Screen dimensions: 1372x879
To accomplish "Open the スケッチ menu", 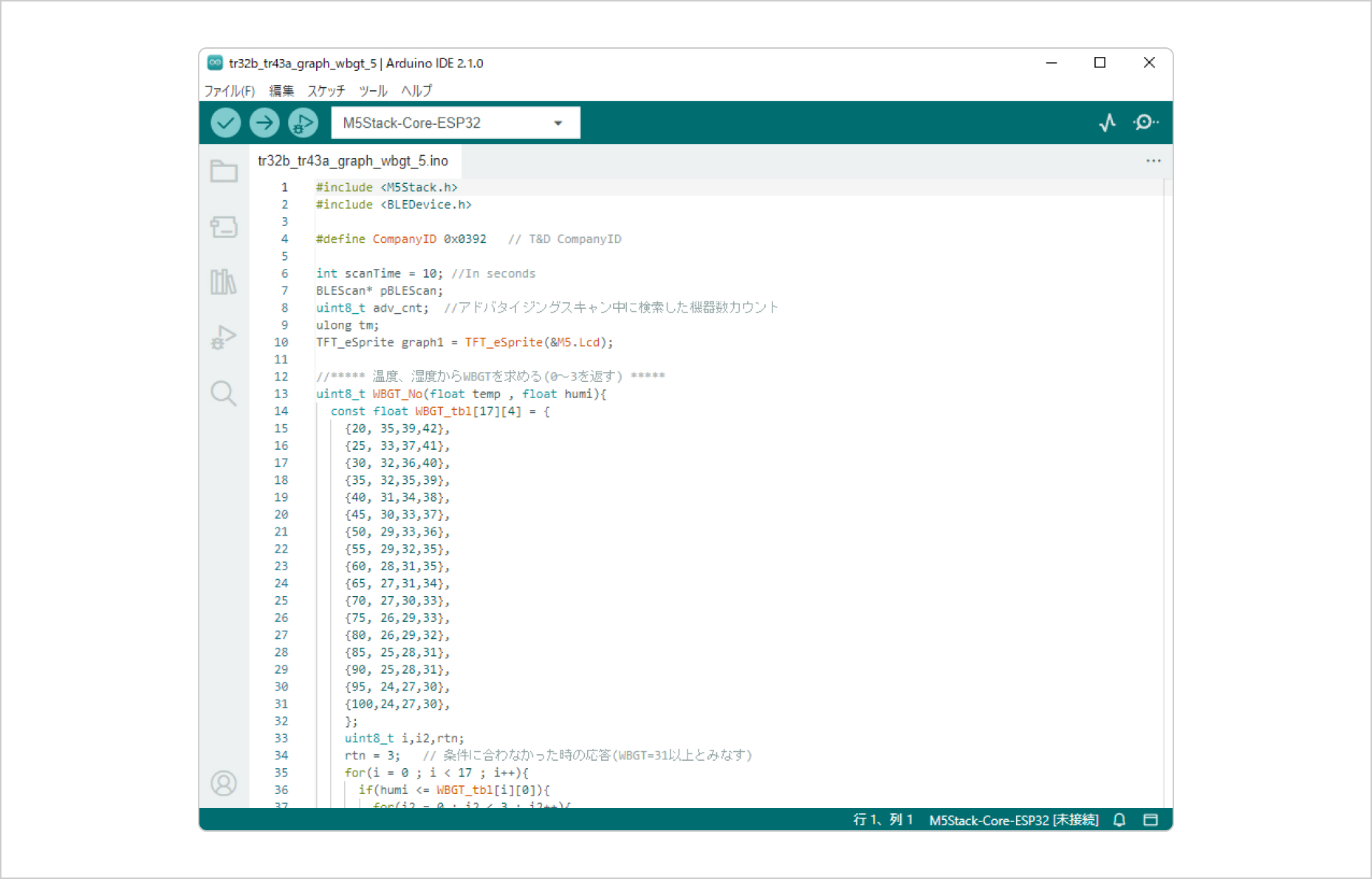I will (326, 91).
